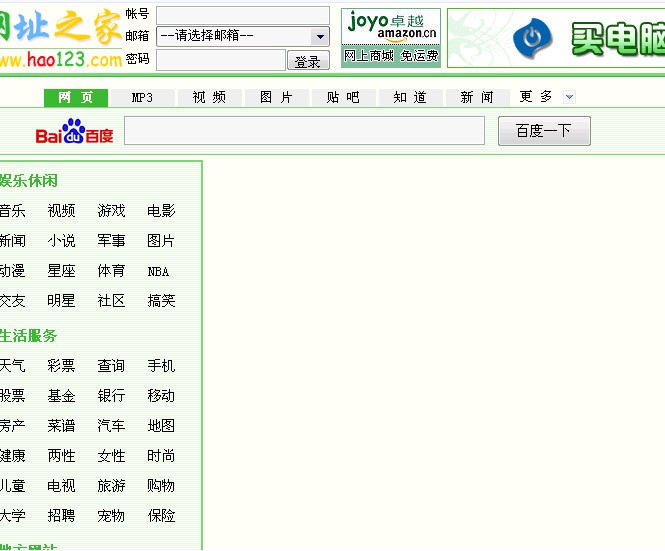This screenshot has width=665, height=551.
Task: Open the 地图 link
Action: [x=161, y=425]
